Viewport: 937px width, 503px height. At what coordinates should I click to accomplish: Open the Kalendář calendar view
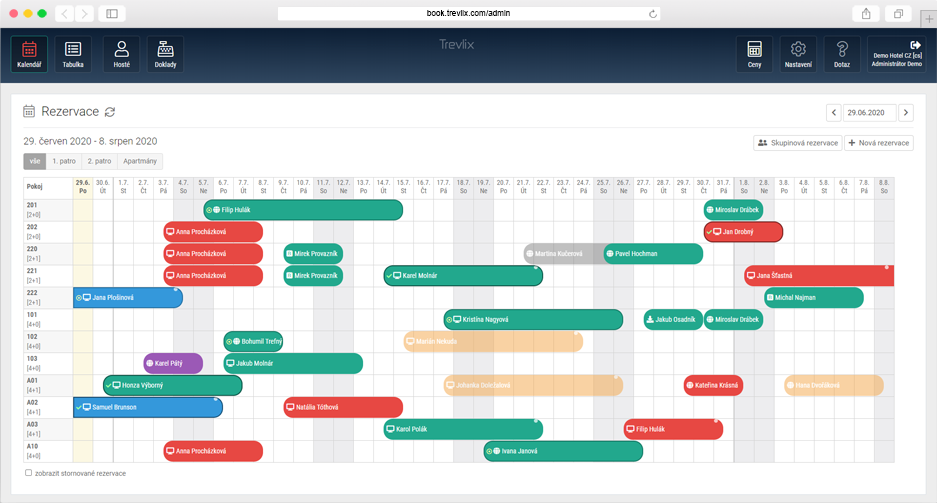29,54
